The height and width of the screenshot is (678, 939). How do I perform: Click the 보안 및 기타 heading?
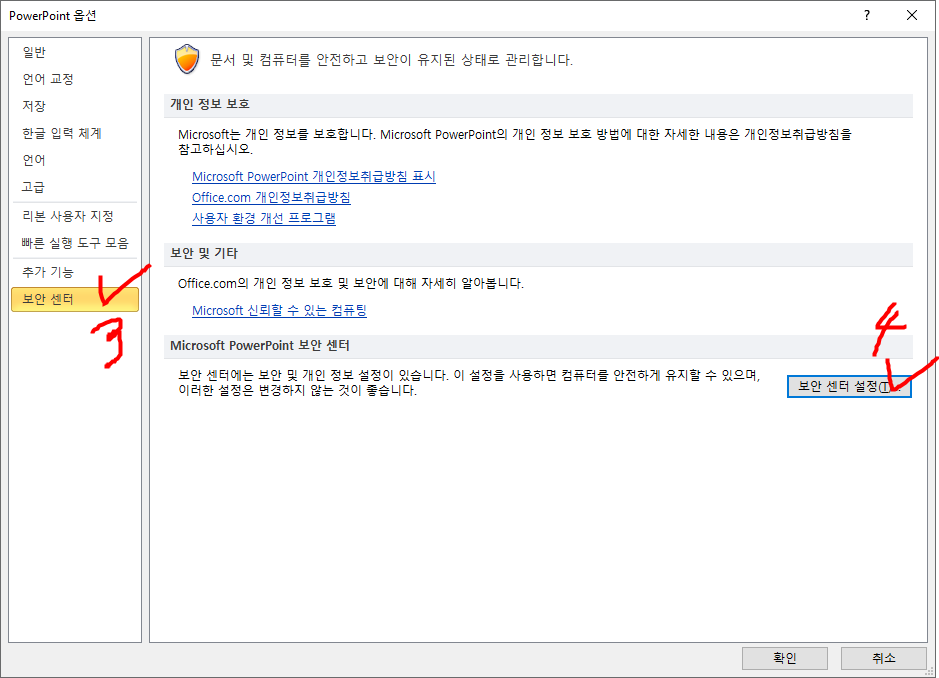click(x=204, y=253)
